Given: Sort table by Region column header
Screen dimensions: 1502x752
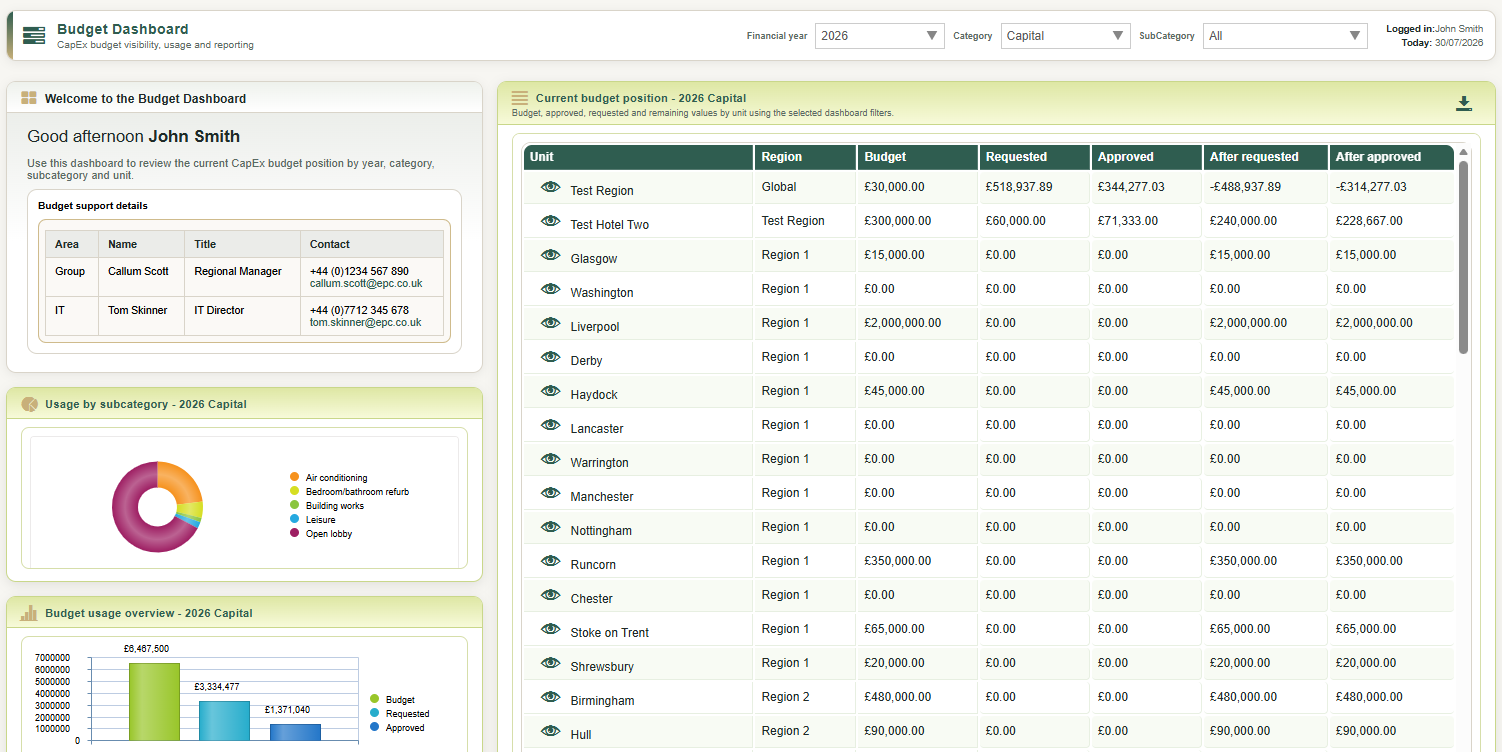Looking at the screenshot, I should click(x=805, y=157).
